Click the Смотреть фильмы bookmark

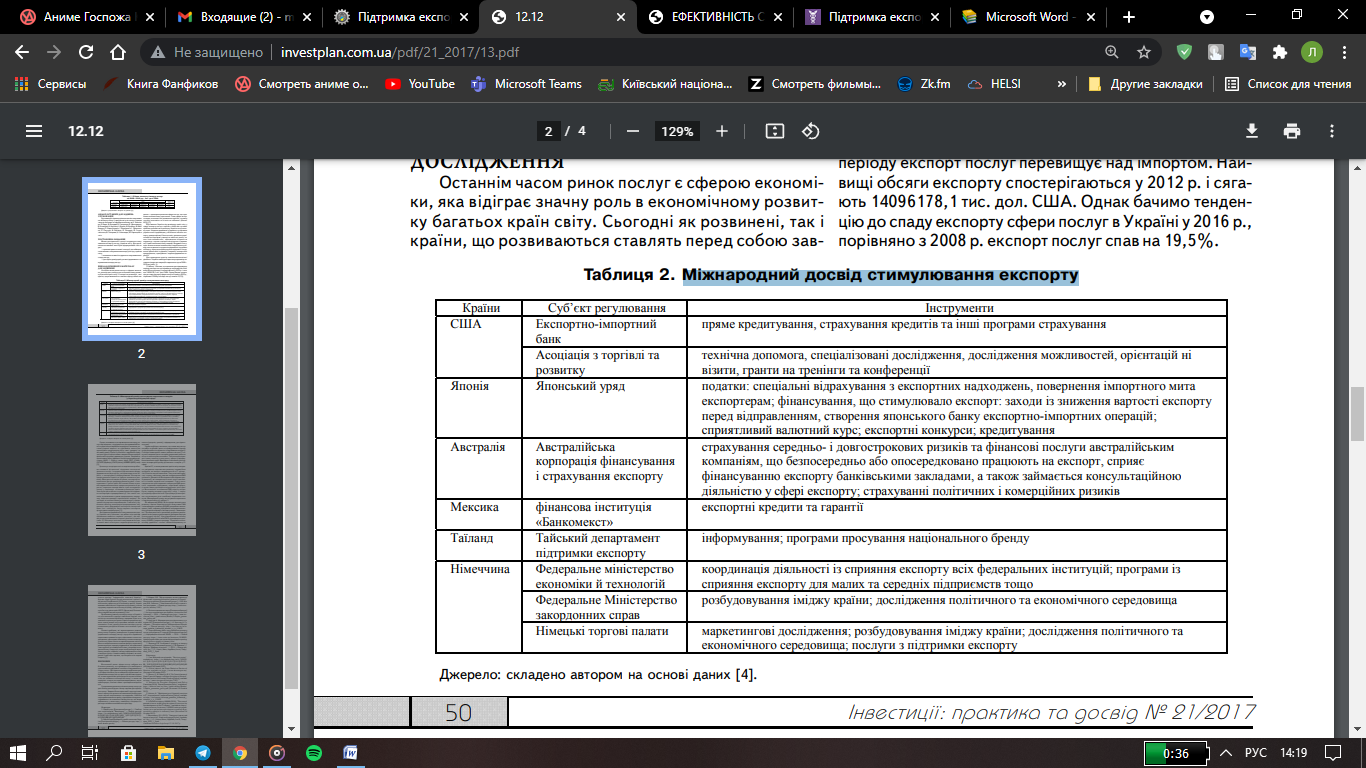[x=816, y=84]
